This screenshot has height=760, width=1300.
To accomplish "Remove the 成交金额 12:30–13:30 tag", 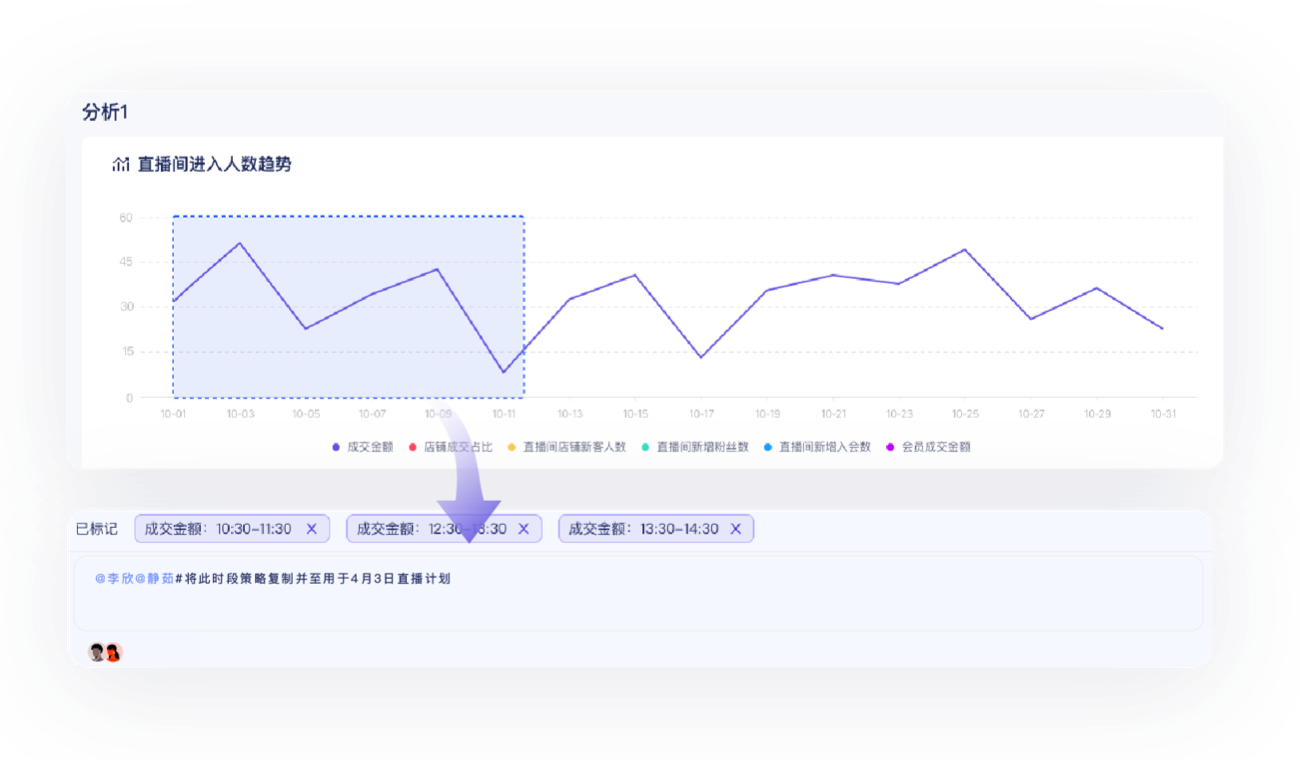I will [x=523, y=529].
